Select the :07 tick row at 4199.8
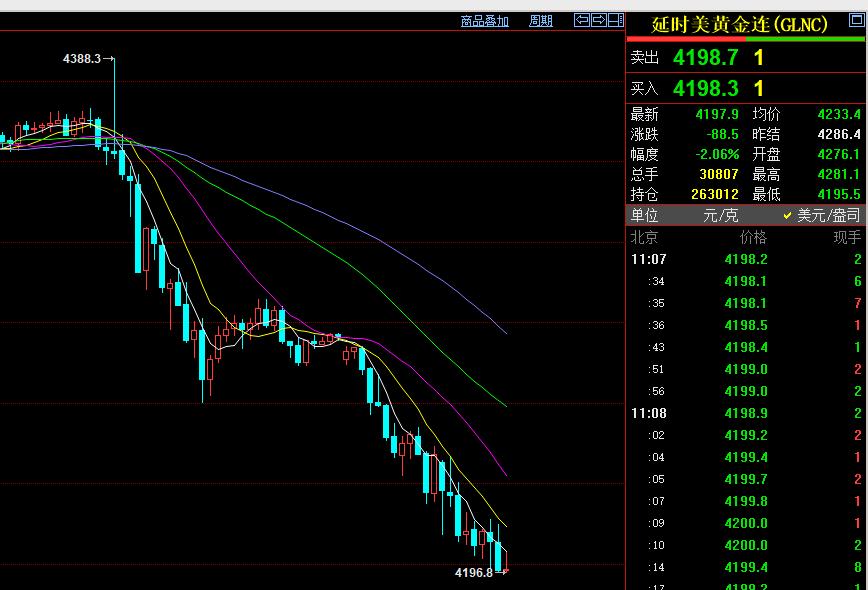 [x=746, y=501]
